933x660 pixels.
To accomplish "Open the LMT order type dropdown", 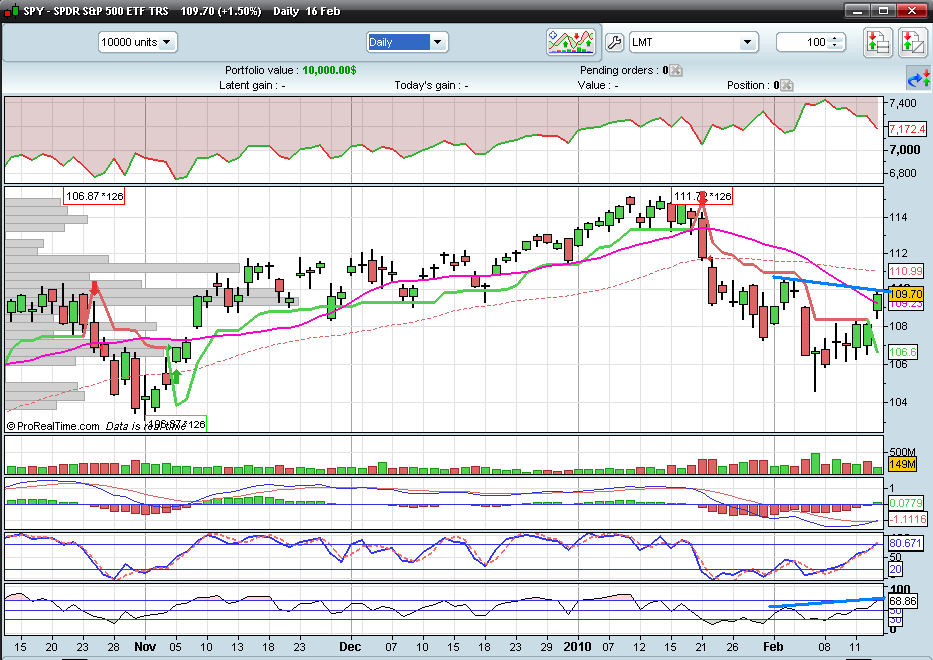I will pos(694,42).
